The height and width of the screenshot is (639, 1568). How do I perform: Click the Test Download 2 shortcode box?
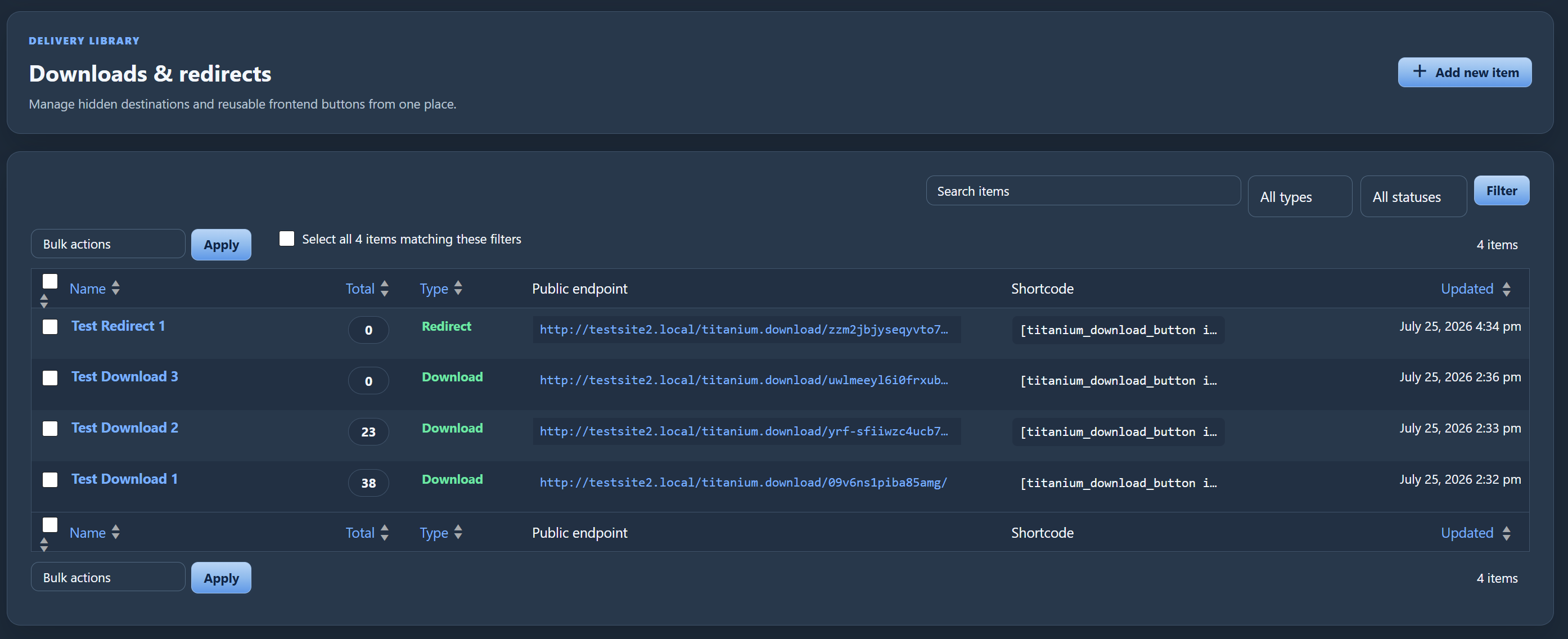(1118, 431)
